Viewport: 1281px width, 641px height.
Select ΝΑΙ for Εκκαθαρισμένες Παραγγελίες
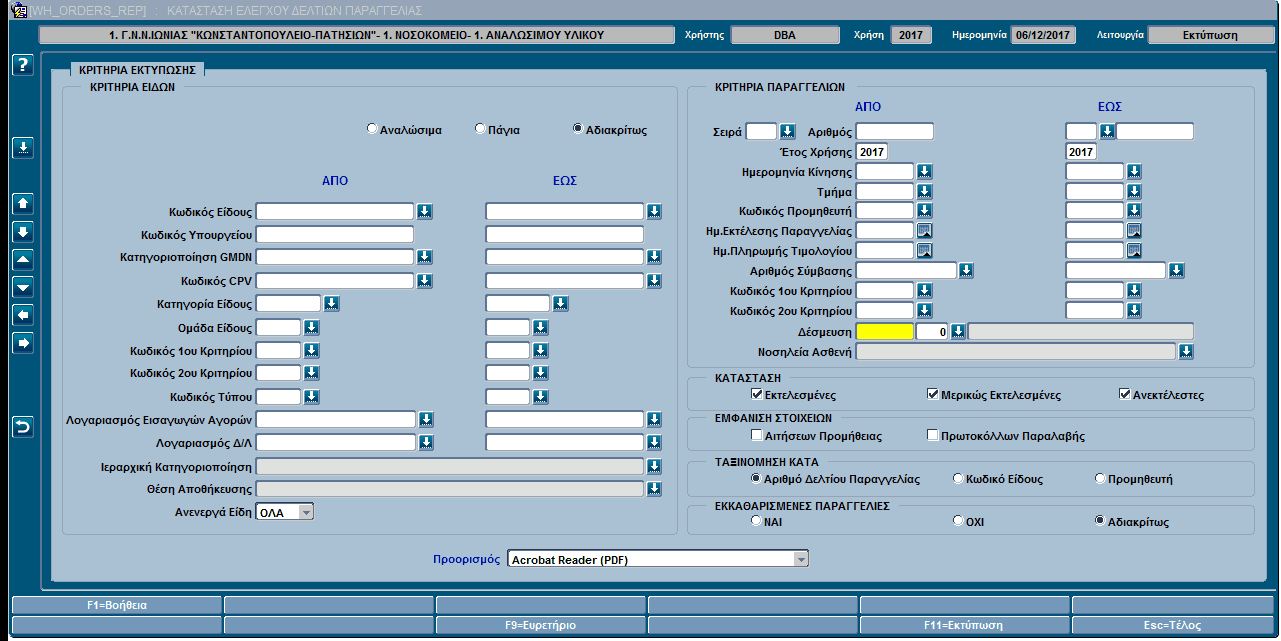pos(757,521)
